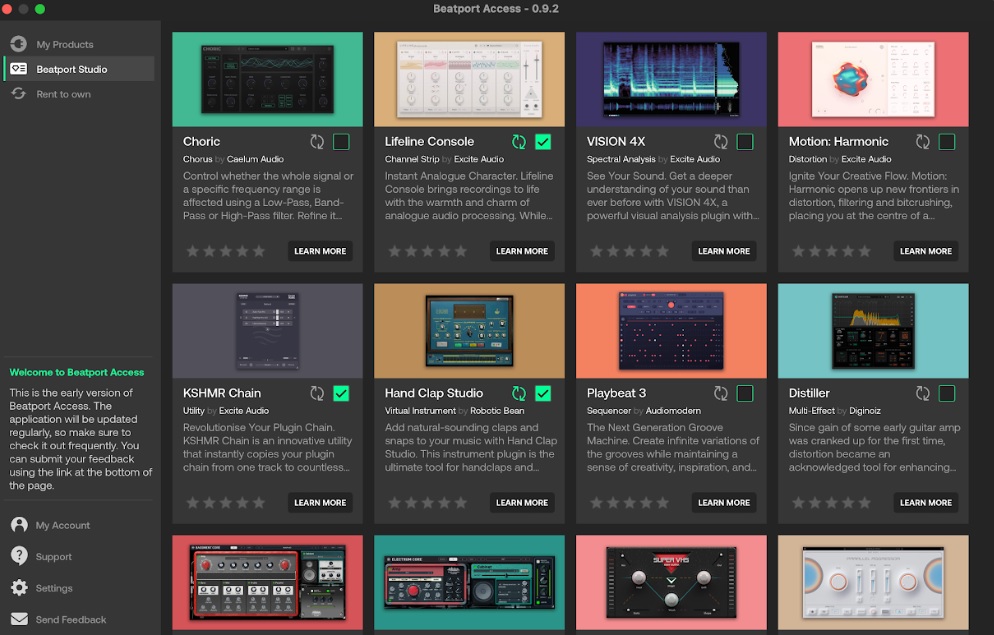This screenshot has width=994, height=635.
Task: Open the KSHMR Chain thumbnail
Action: (268, 331)
